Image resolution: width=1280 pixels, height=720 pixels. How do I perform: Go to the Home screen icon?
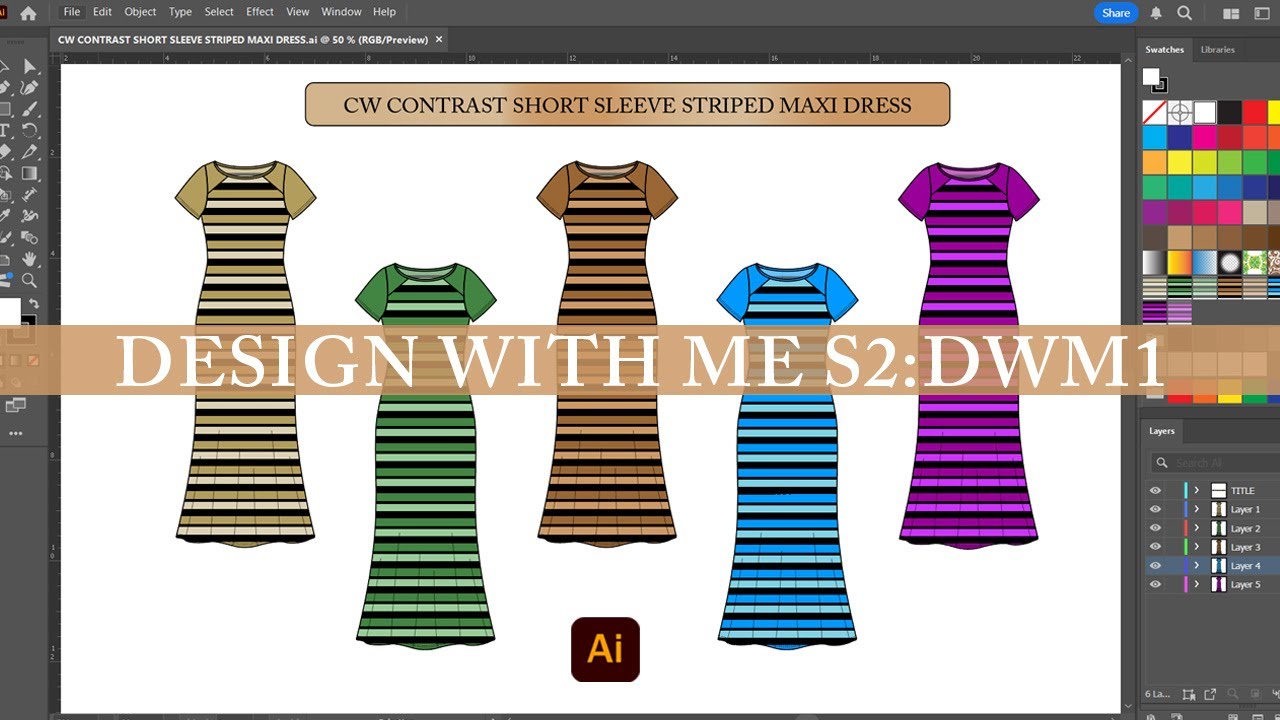28,13
